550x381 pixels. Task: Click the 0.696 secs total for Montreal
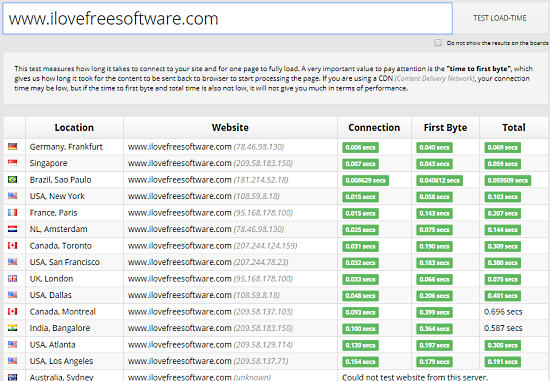tap(503, 312)
